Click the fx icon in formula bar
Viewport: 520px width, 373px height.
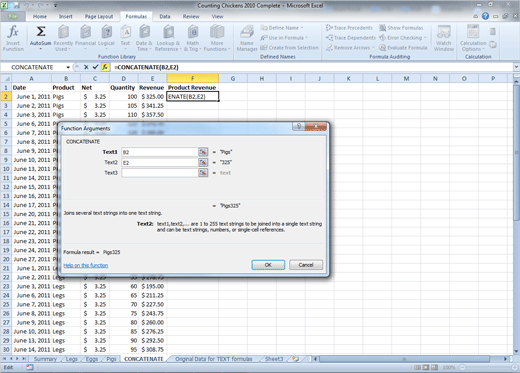105,67
